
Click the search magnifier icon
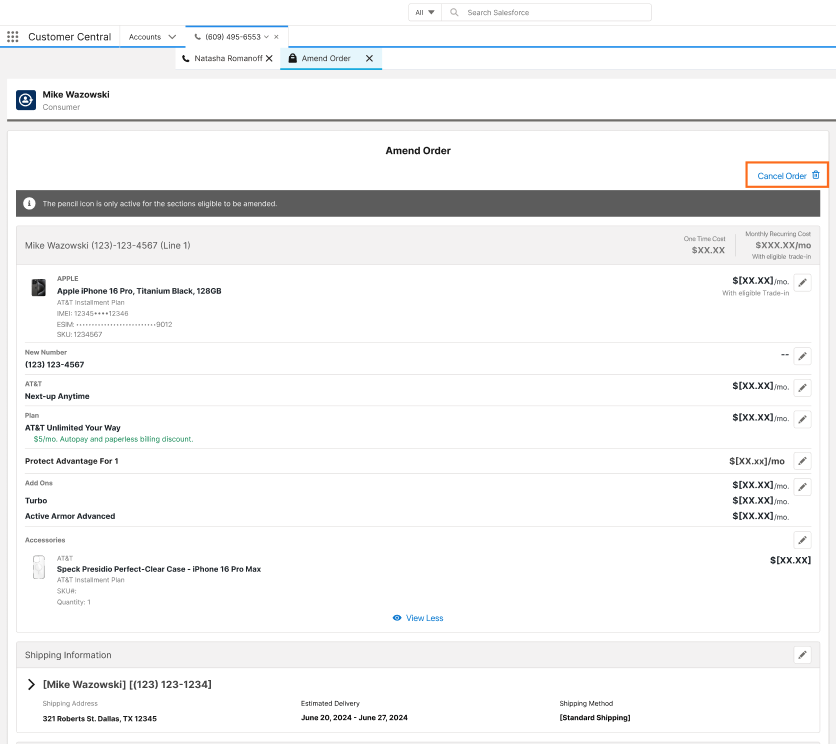[x=454, y=12]
